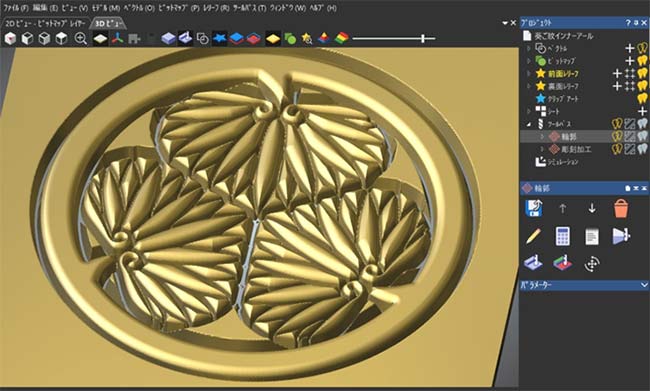The image size is (650, 391).
Task: Select the シミュレーション tree item
Action: pos(563,162)
